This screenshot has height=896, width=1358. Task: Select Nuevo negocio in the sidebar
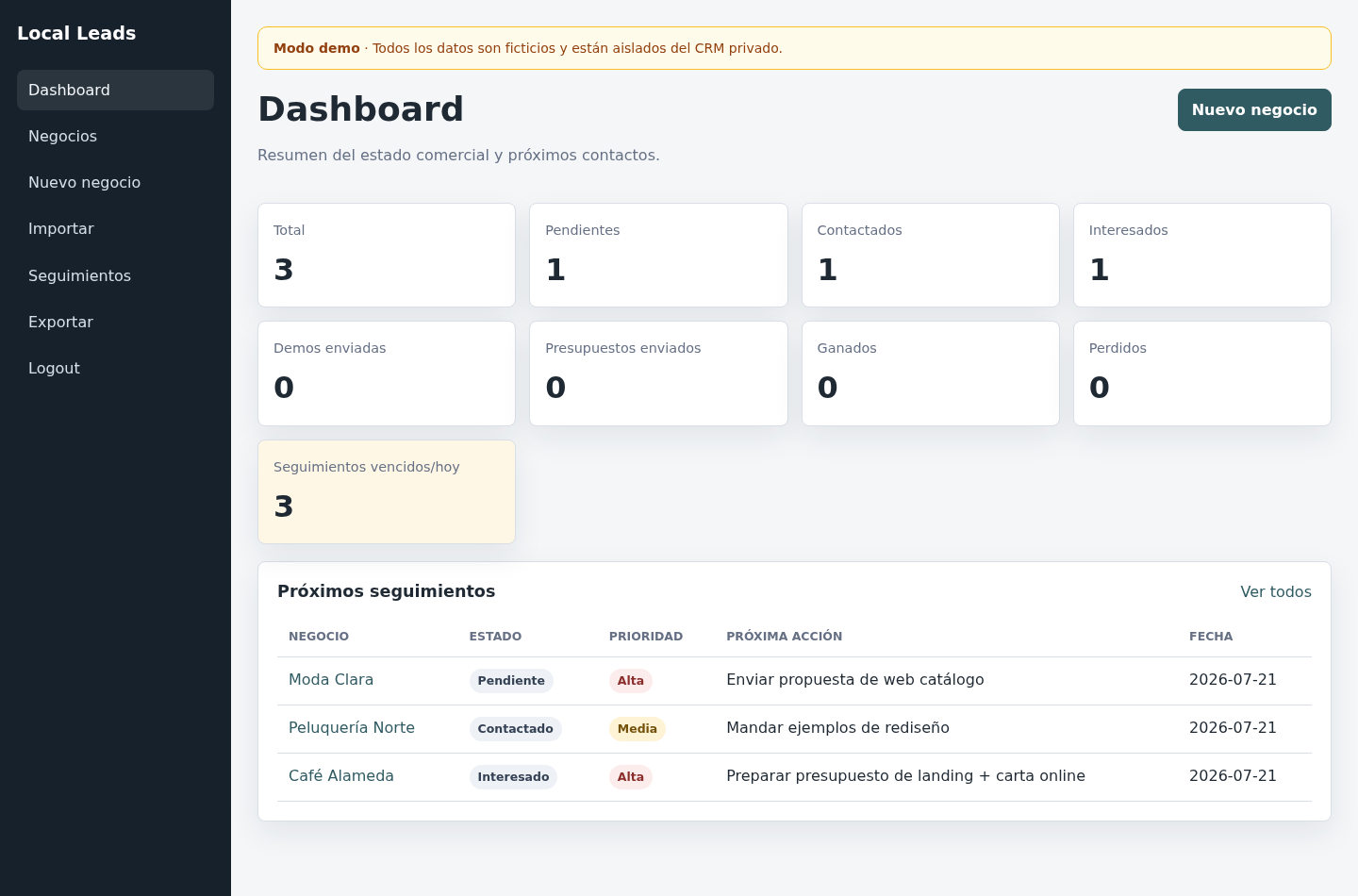click(x=115, y=182)
